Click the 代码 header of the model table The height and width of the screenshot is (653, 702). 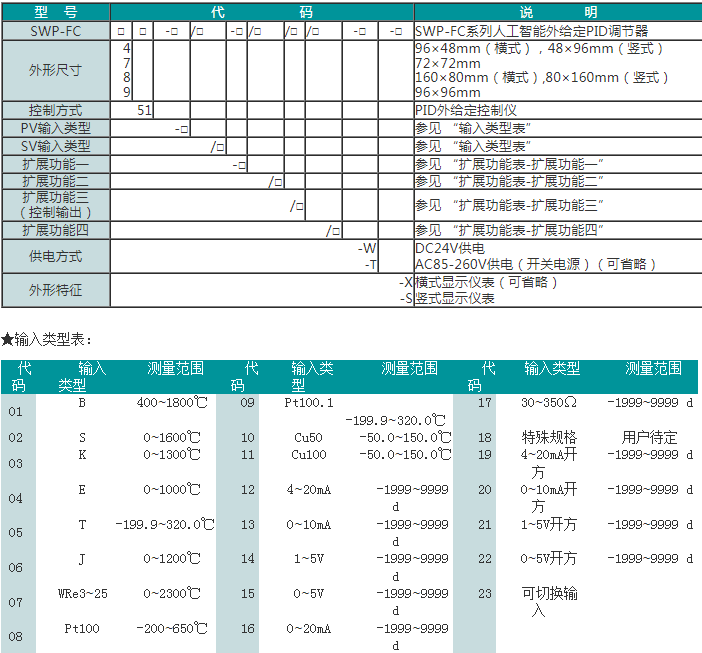pos(262,12)
